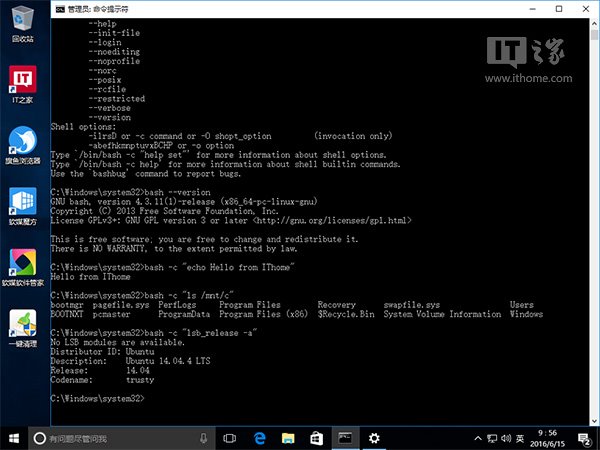Close the Command Prompt window
The width and height of the screenshot is (600, 450).
point(586,9)
